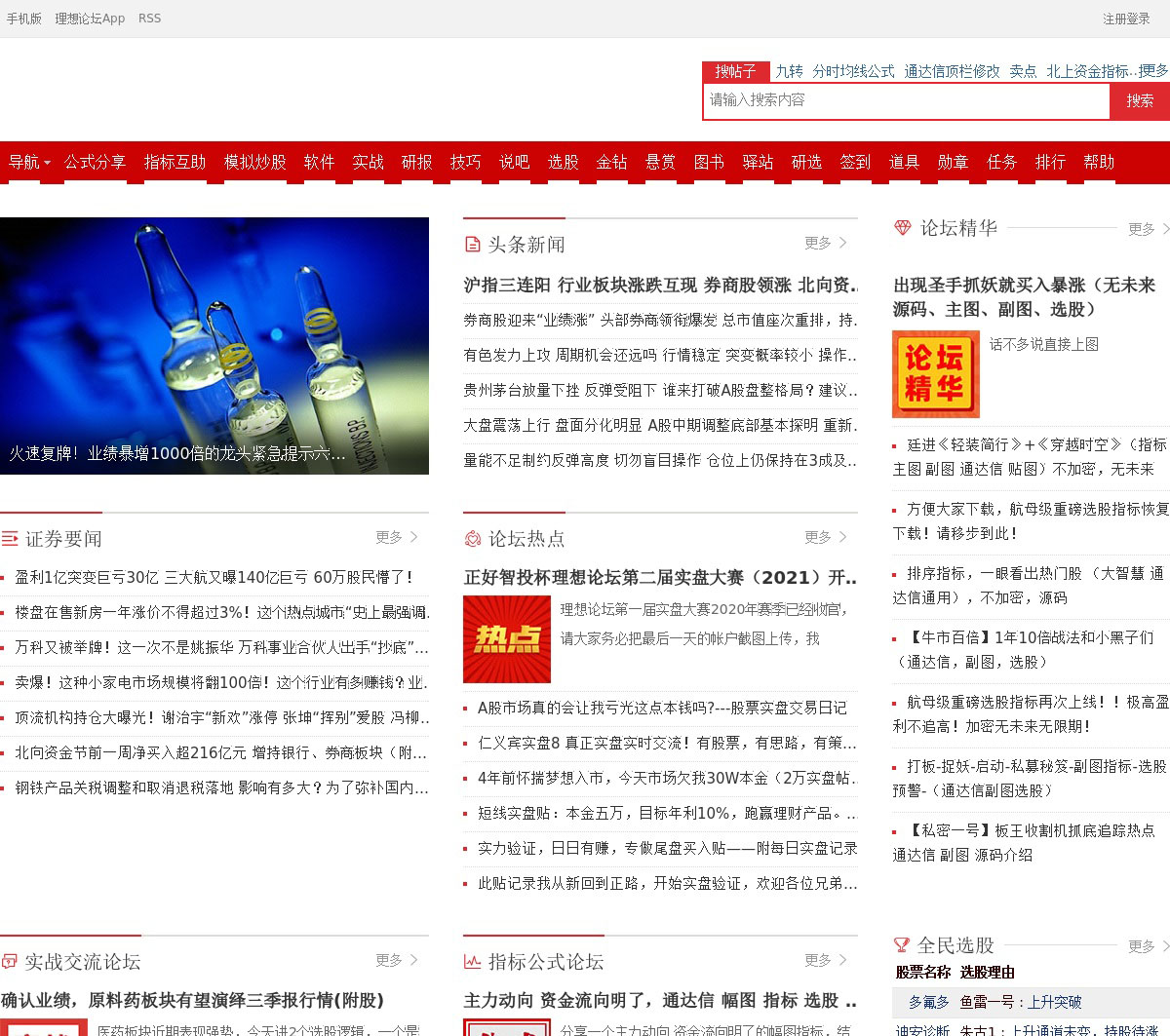Click the 实战交流论坛 section icon
This screenshot has height=1036, width=1170.
(9, 961)
